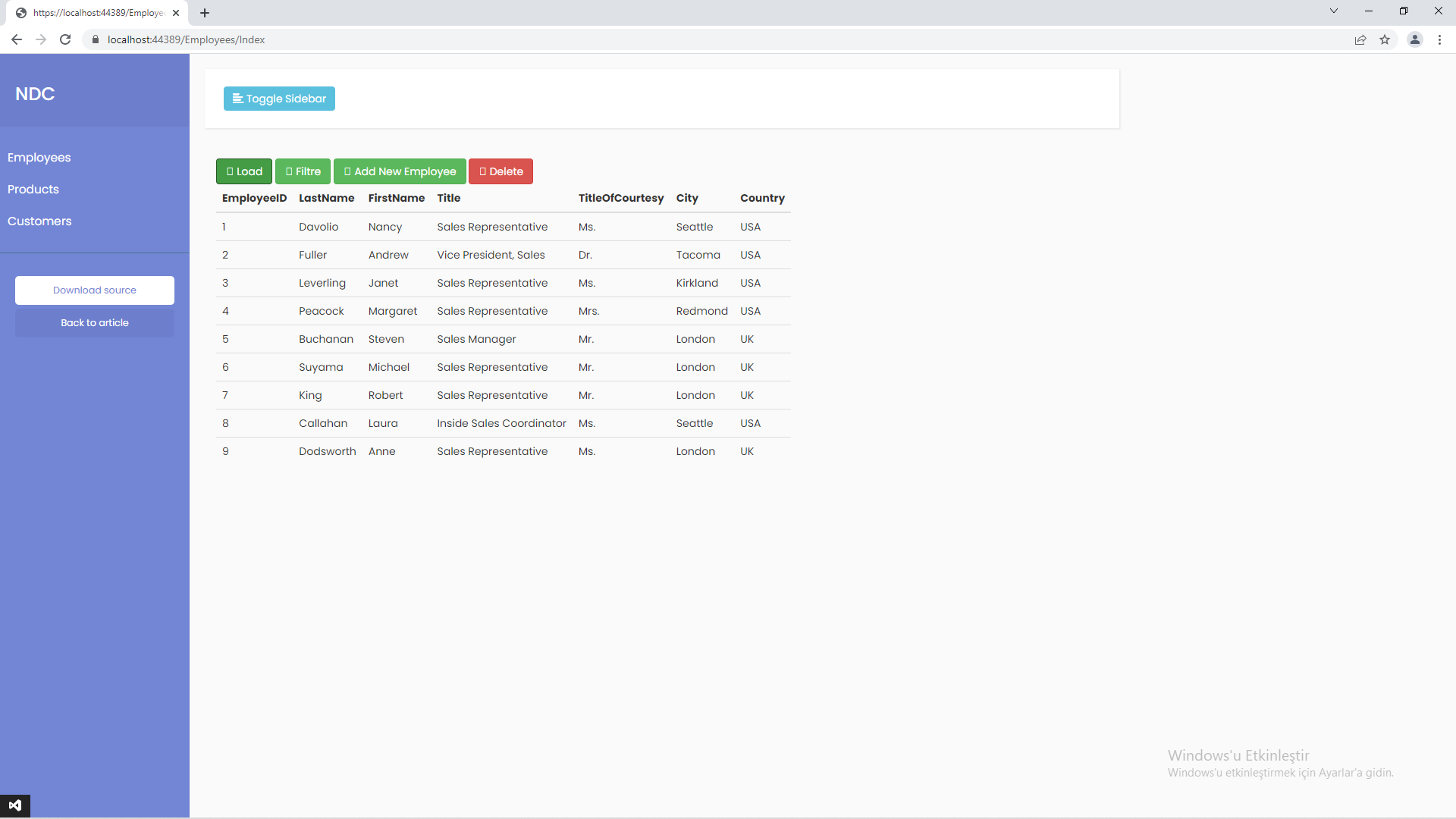Click the forward navigation icon
1456x819 pixels.
tap(40, 39)
